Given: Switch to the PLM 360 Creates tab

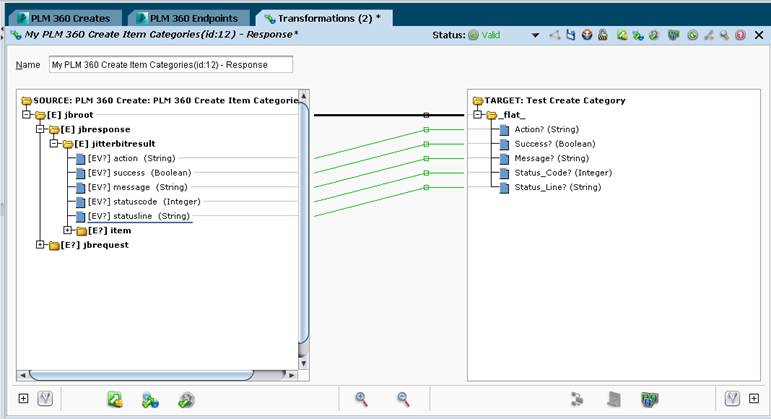Looking at the screenshot, I should coord(64,18).
